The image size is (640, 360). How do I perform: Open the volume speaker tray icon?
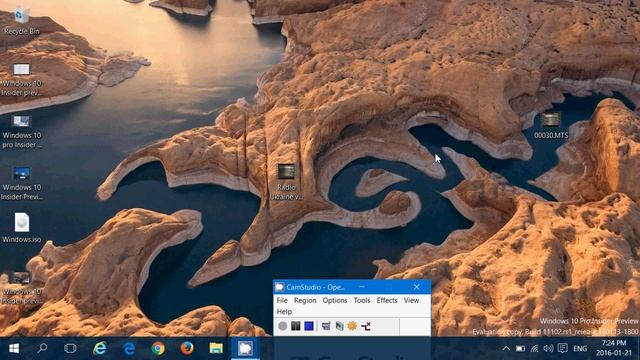(548, 348)
